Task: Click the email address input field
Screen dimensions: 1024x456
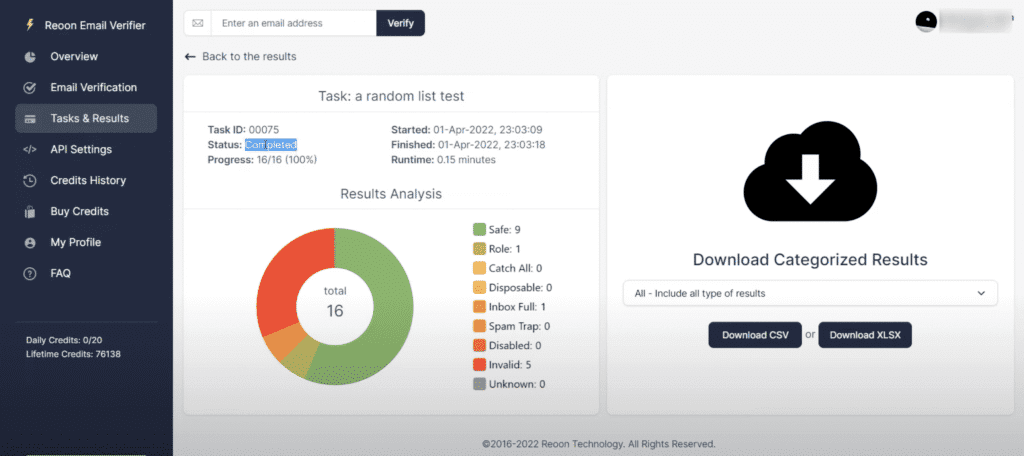Action: pos(294,23)
